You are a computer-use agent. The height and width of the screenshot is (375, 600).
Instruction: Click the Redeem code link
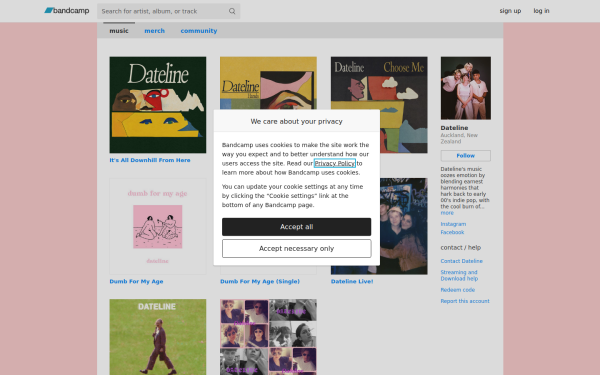[458, 290]
